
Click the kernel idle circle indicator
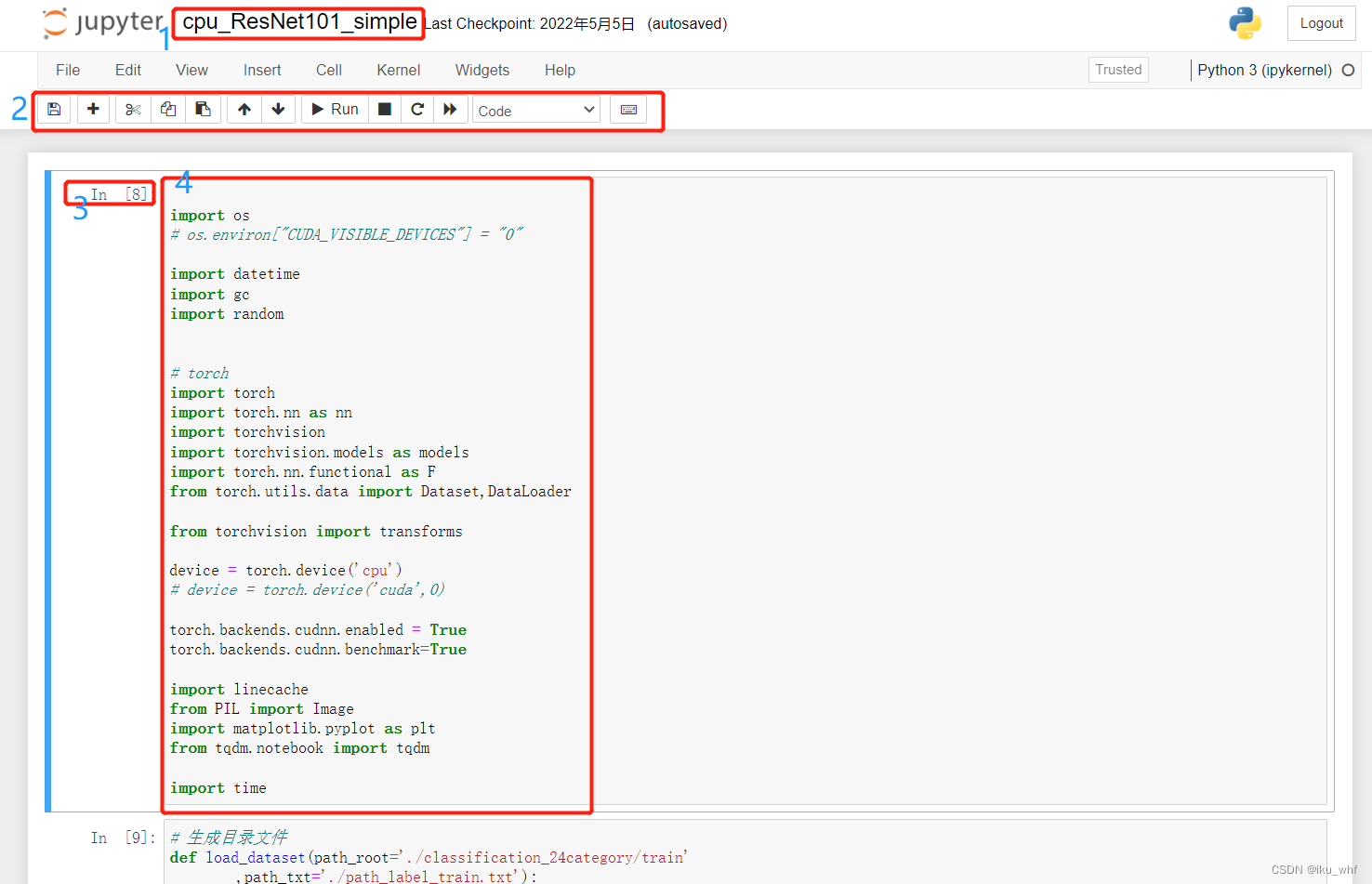(1348, 70)
